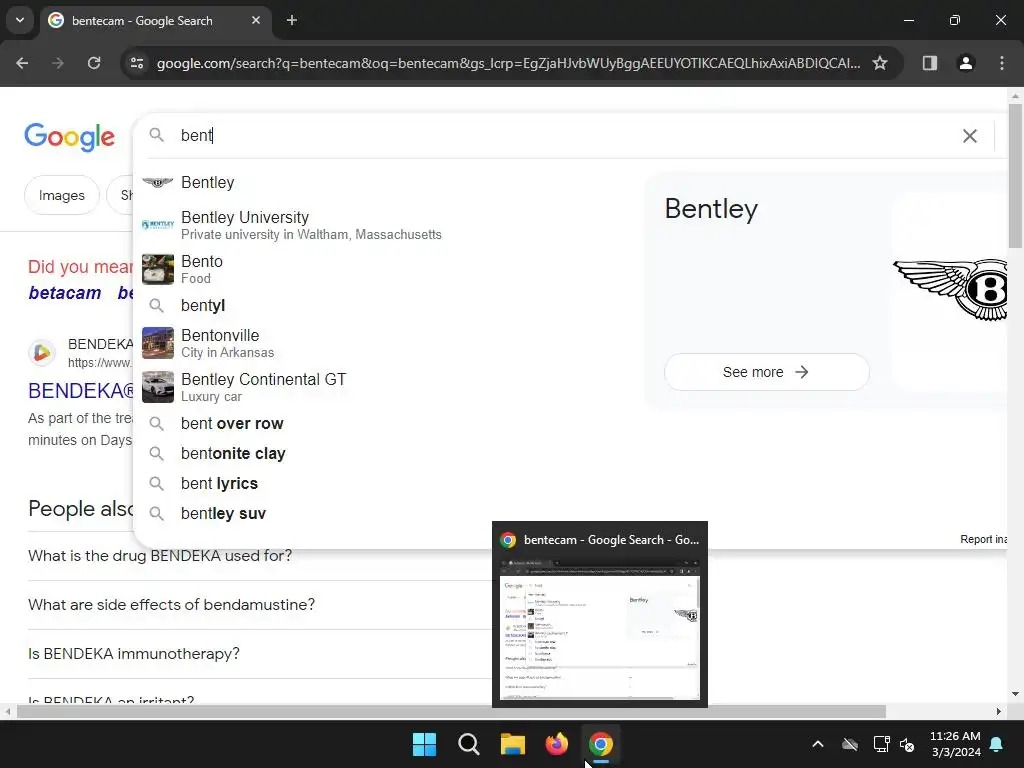Image resolution: width=1024 pixels, height=768 pixels.
Task: Open Firefox from the taskbar
Action: [x=556, y=744]
